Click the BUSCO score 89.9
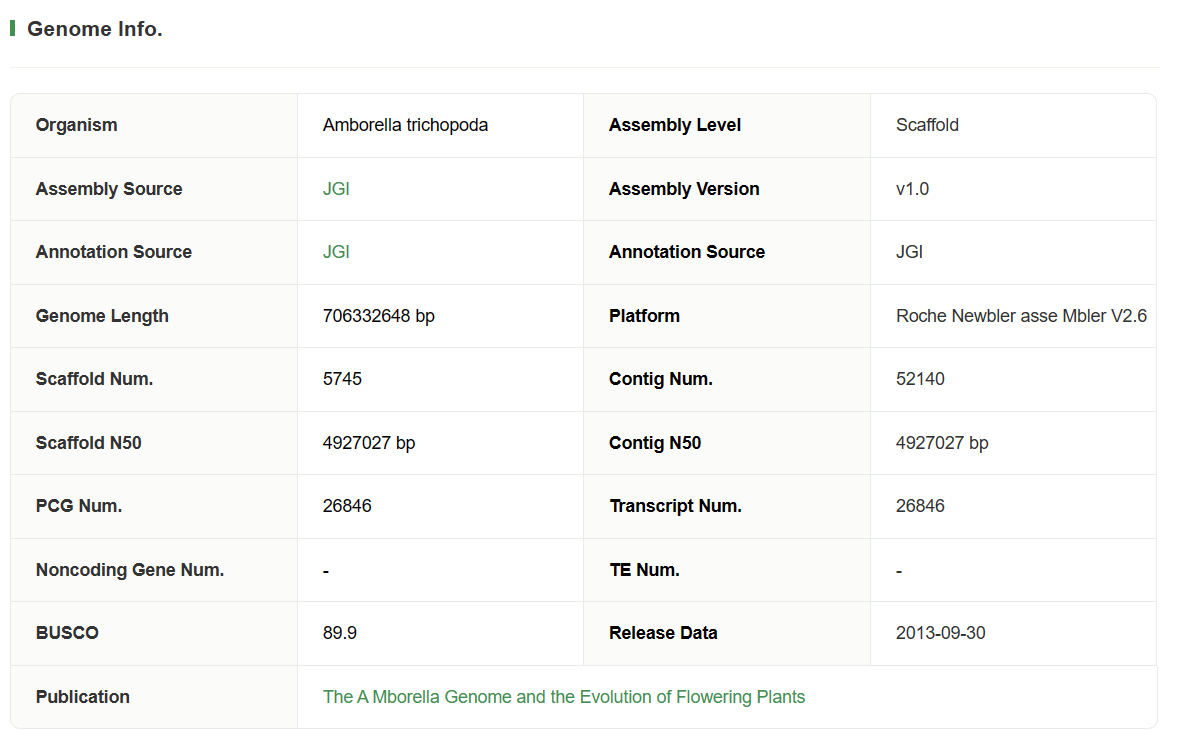 click(x=340, y=633)
